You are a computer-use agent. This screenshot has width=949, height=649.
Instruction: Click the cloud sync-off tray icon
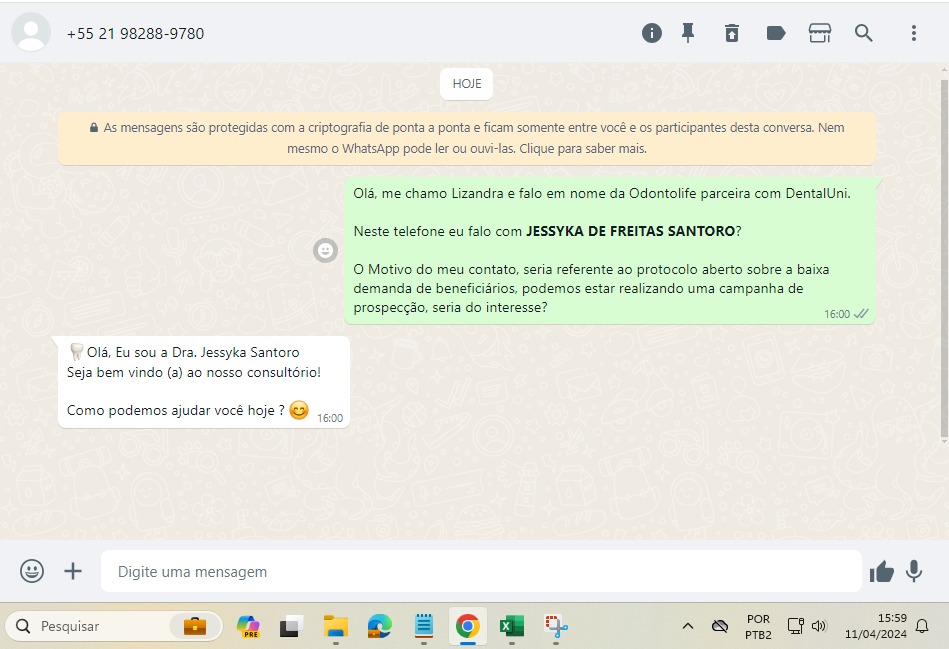click(720, 626)
